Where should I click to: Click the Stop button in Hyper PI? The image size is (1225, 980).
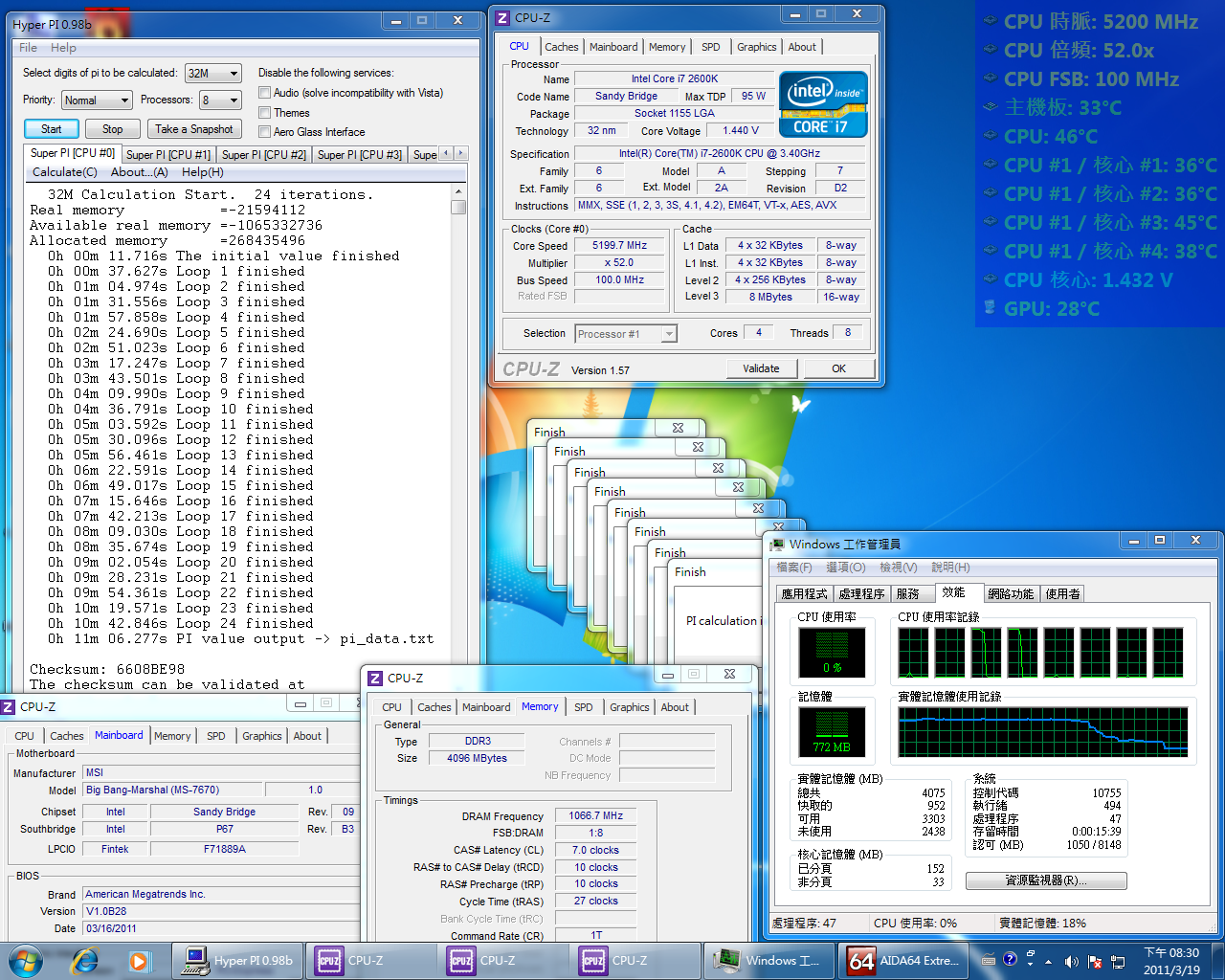(x=112, y=128)
